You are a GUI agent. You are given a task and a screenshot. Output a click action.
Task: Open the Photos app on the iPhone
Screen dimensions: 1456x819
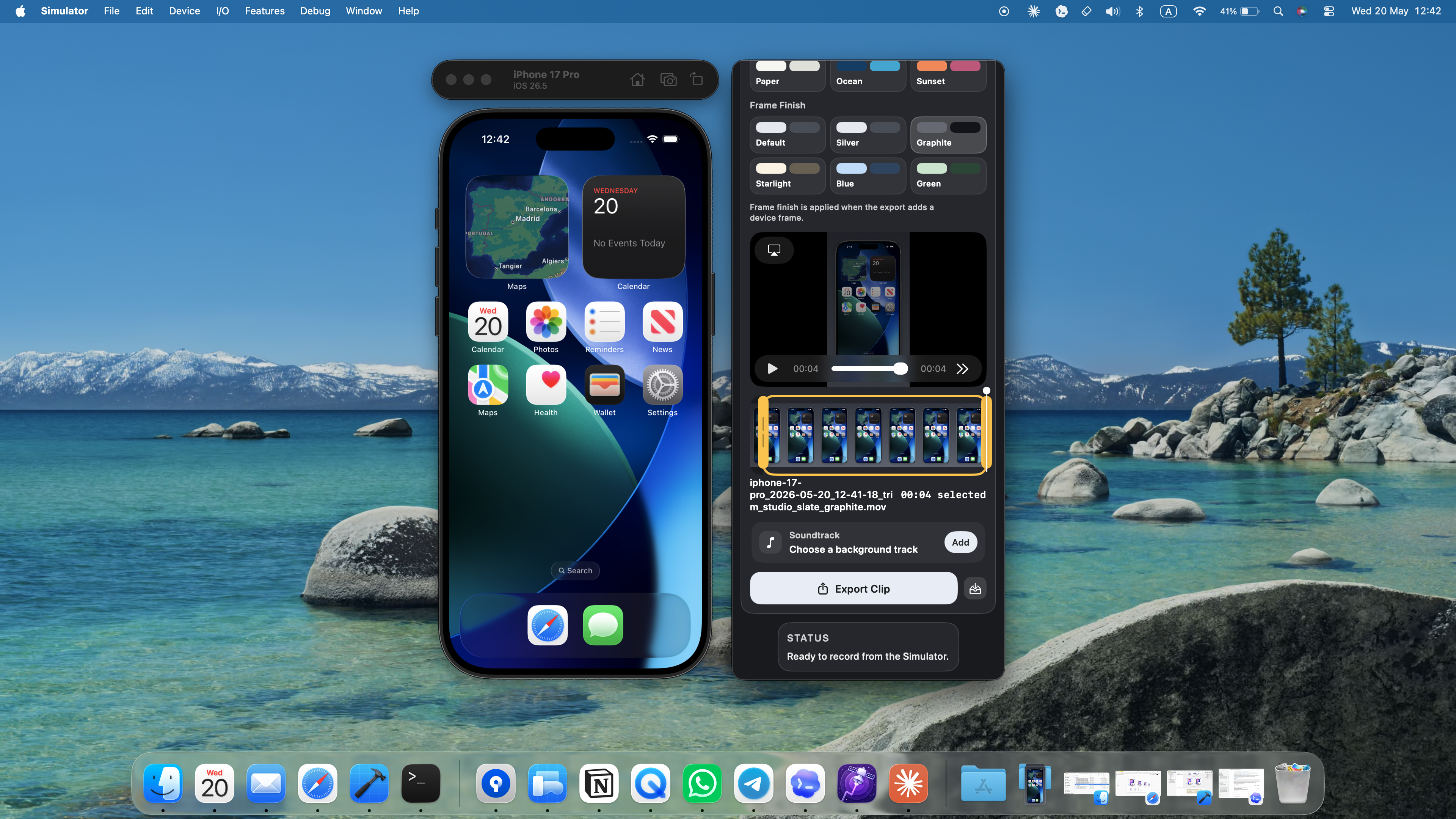546,322
